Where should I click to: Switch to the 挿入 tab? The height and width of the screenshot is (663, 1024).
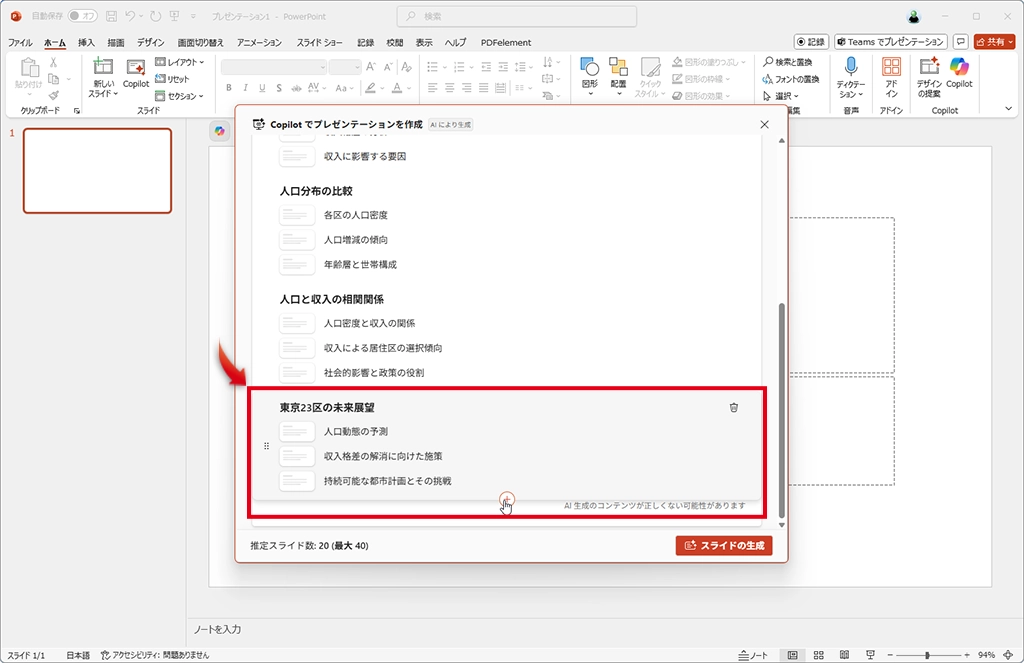click(86, 42)
